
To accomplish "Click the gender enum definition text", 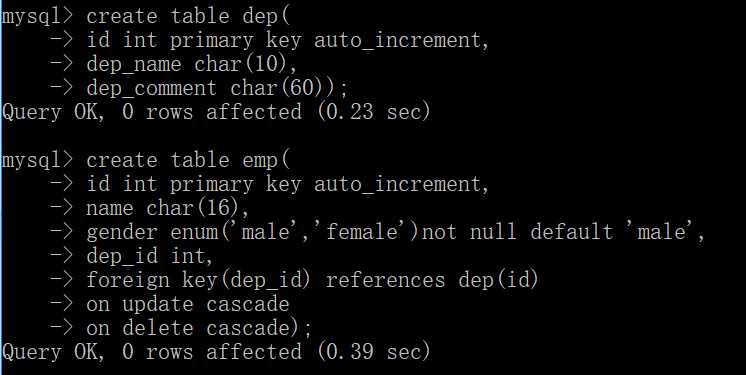I will tap(395, 232).
